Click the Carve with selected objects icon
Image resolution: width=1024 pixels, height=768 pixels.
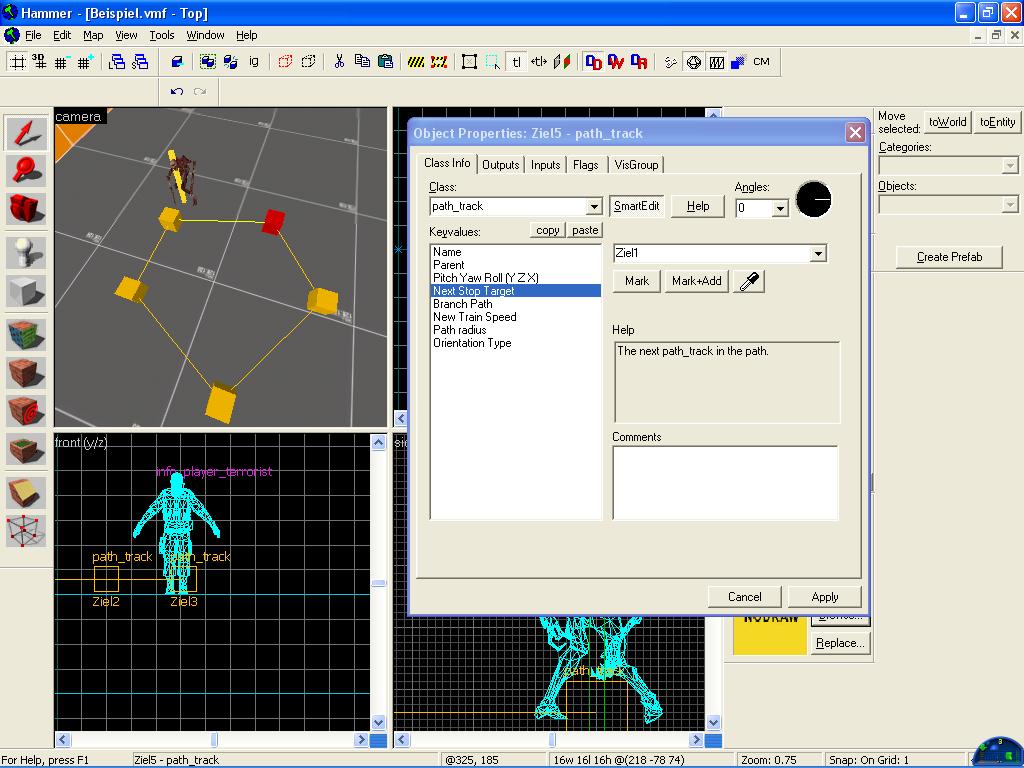pyautogui.click(x=176, y=62)
